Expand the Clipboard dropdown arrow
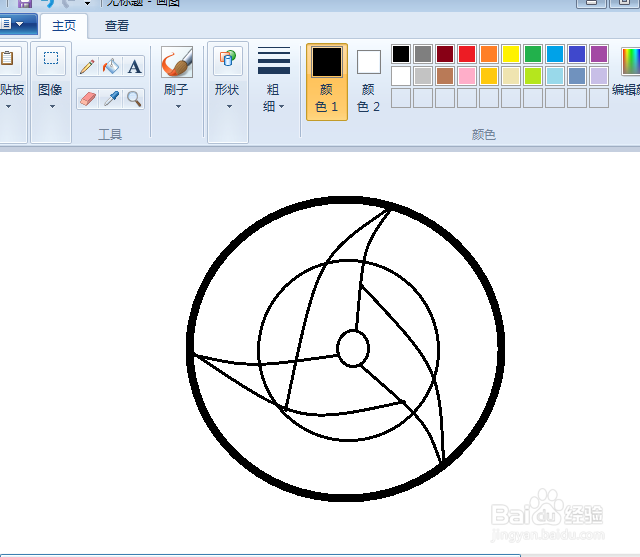 [8, 107]
